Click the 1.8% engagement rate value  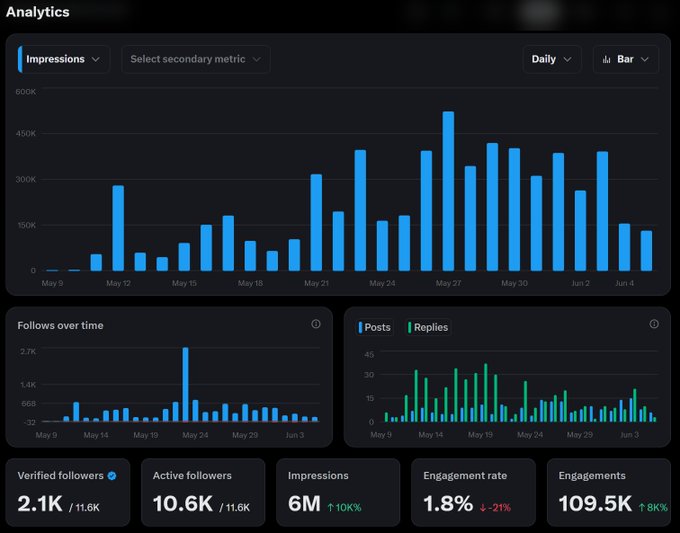click(x=448, y=504)
